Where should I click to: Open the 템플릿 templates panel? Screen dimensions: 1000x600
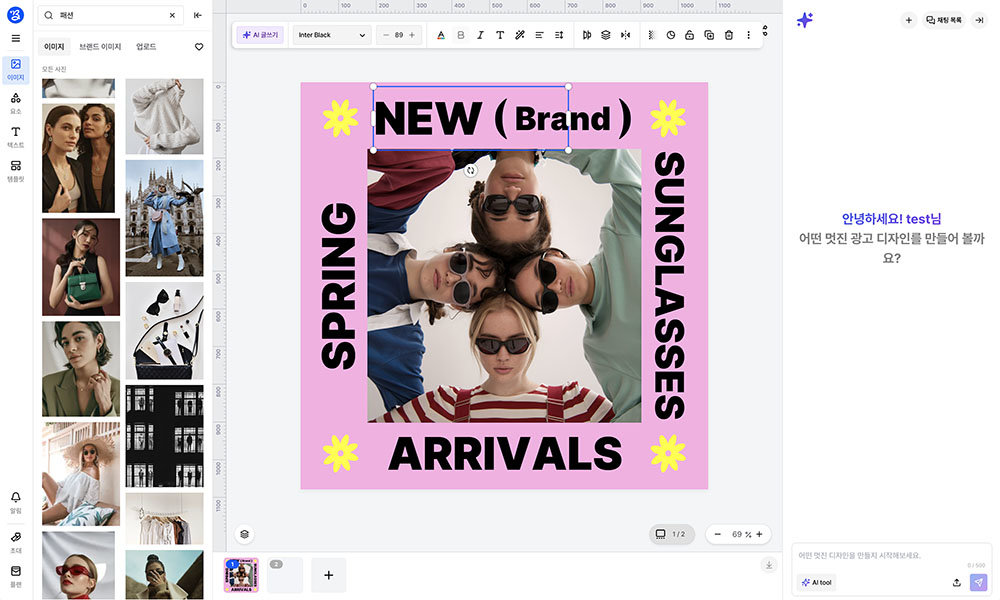coord(15,170)
